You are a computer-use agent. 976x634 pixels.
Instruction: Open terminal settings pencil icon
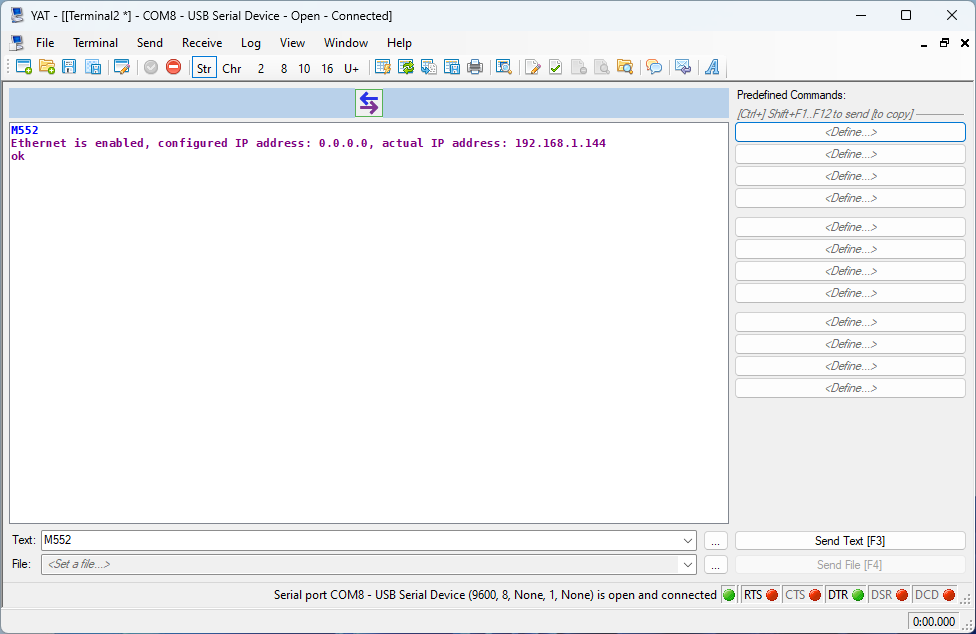click(x=122, y=67)
